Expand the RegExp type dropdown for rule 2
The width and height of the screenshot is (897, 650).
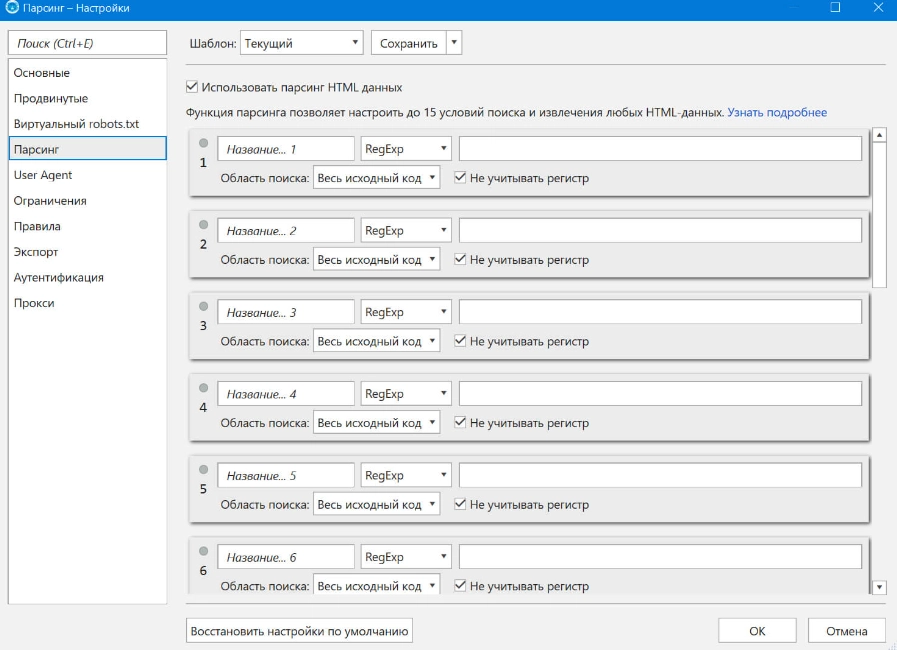click(x=406, y=231)
